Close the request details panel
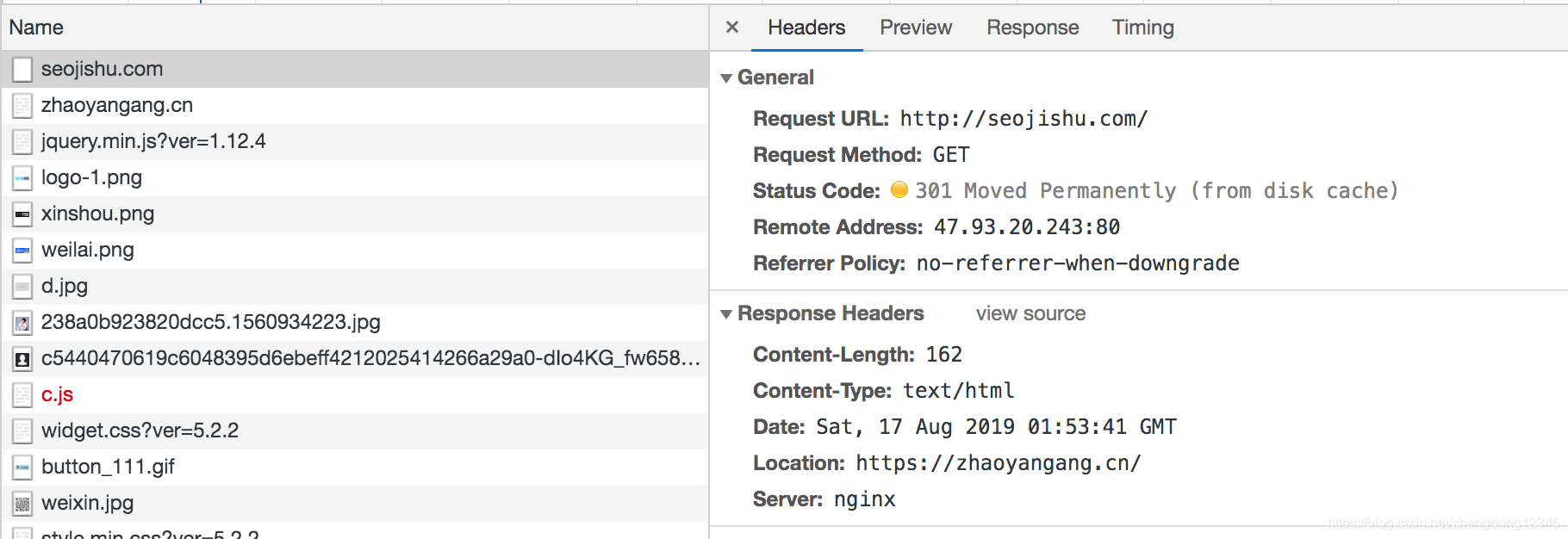The width and height of the screenshot is (1568, 539). point(732,27)
